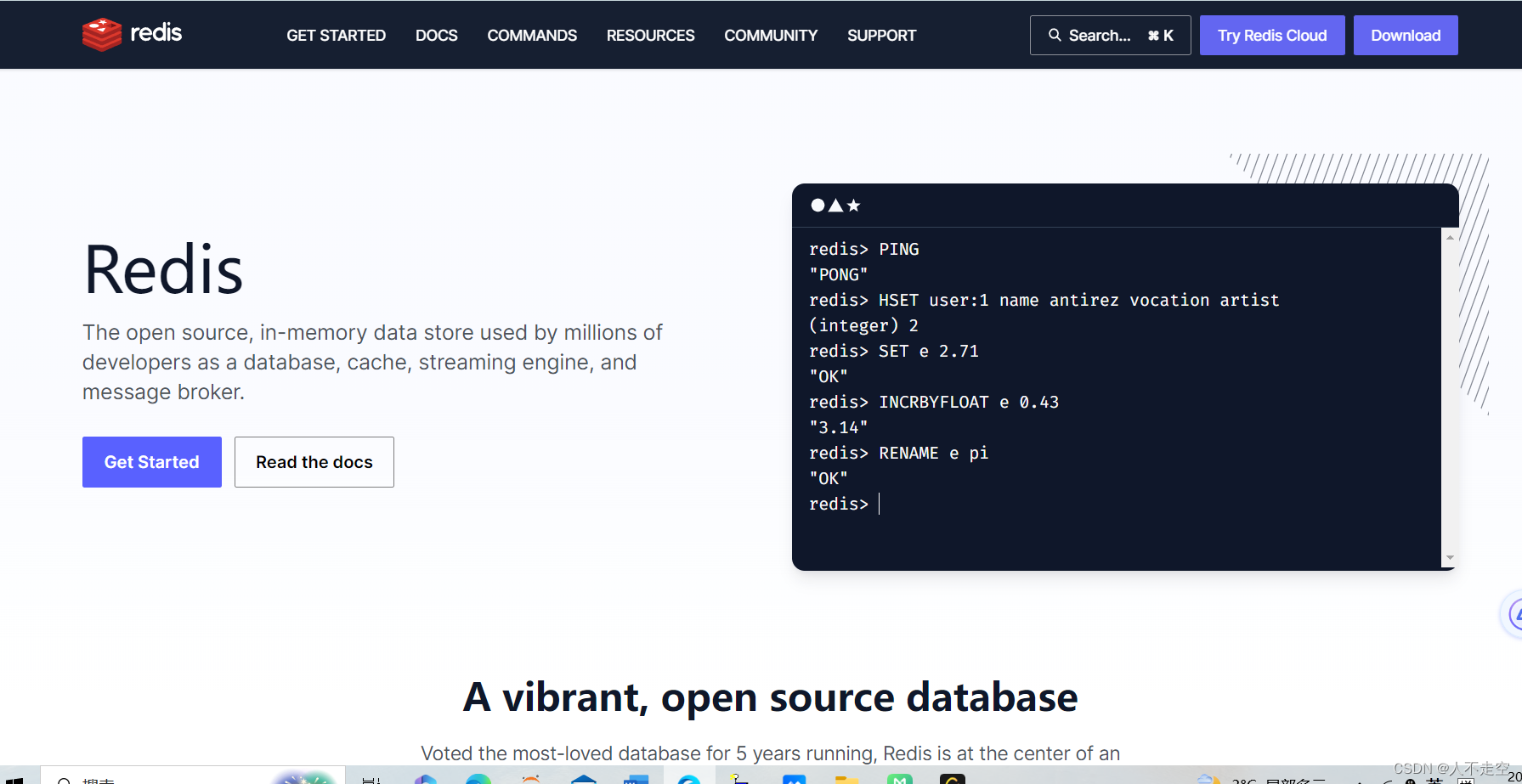Open the COMMUNITY nav item
This screenshot has height=784, width=1522.
[x=771, y=36]
